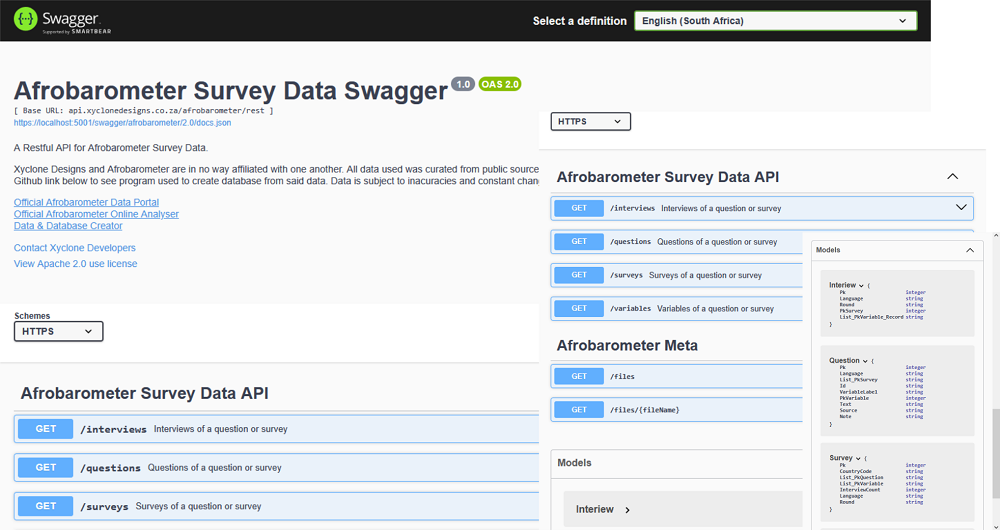Image resolution: width=1000 pixels, height=530 pixels.
Task: Click GET button for /files/{fileName} endpoint
Action: 579,409
